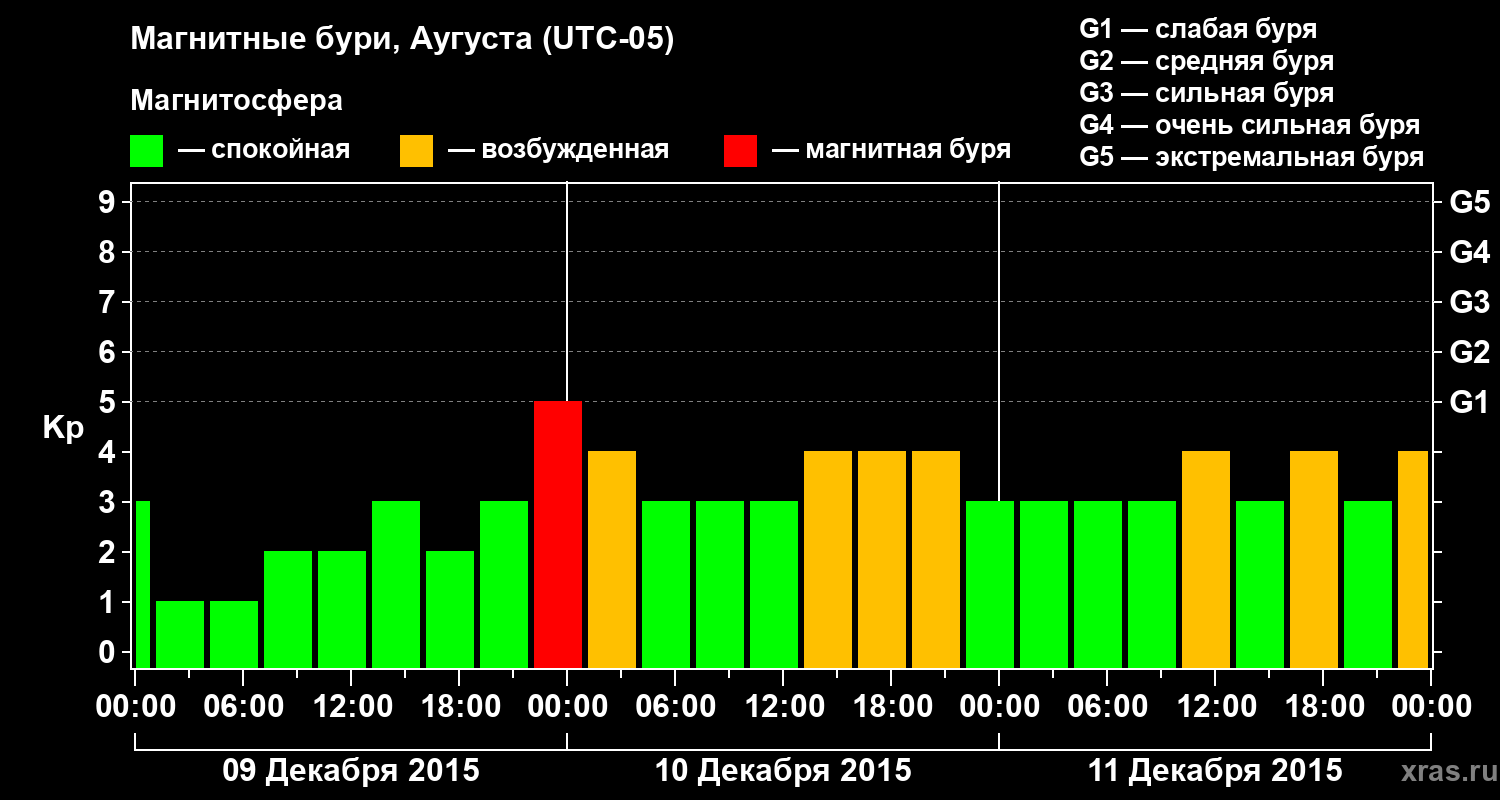This screenshot has width=1500, height=800.
Task: Click '12:00' time label above 09 Декабря
Action: 351,707
